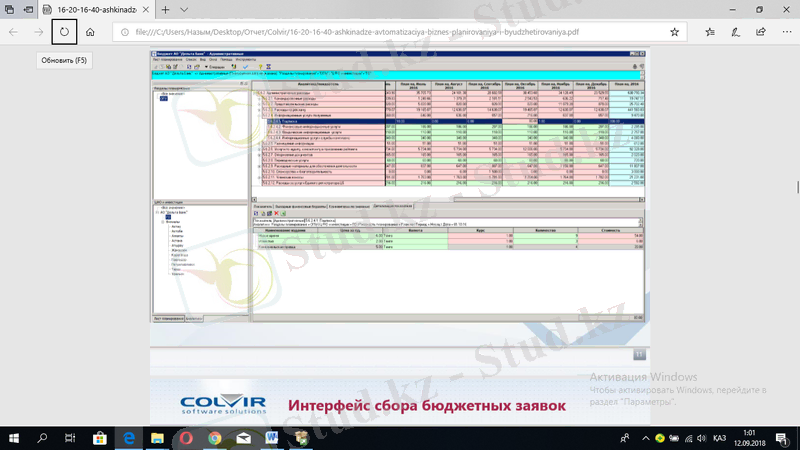Show hidden system tray icons
The image size is (800, 450).
point(644,438)
